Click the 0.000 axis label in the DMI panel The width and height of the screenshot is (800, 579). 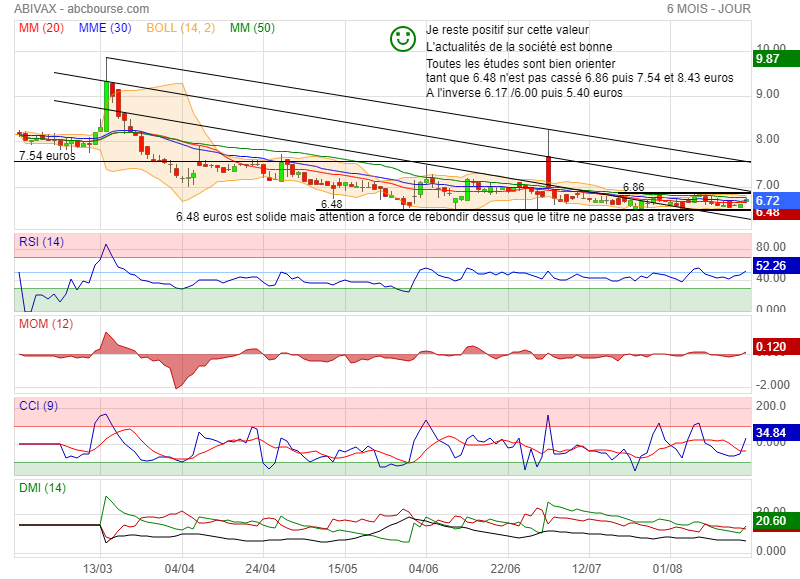770,551
